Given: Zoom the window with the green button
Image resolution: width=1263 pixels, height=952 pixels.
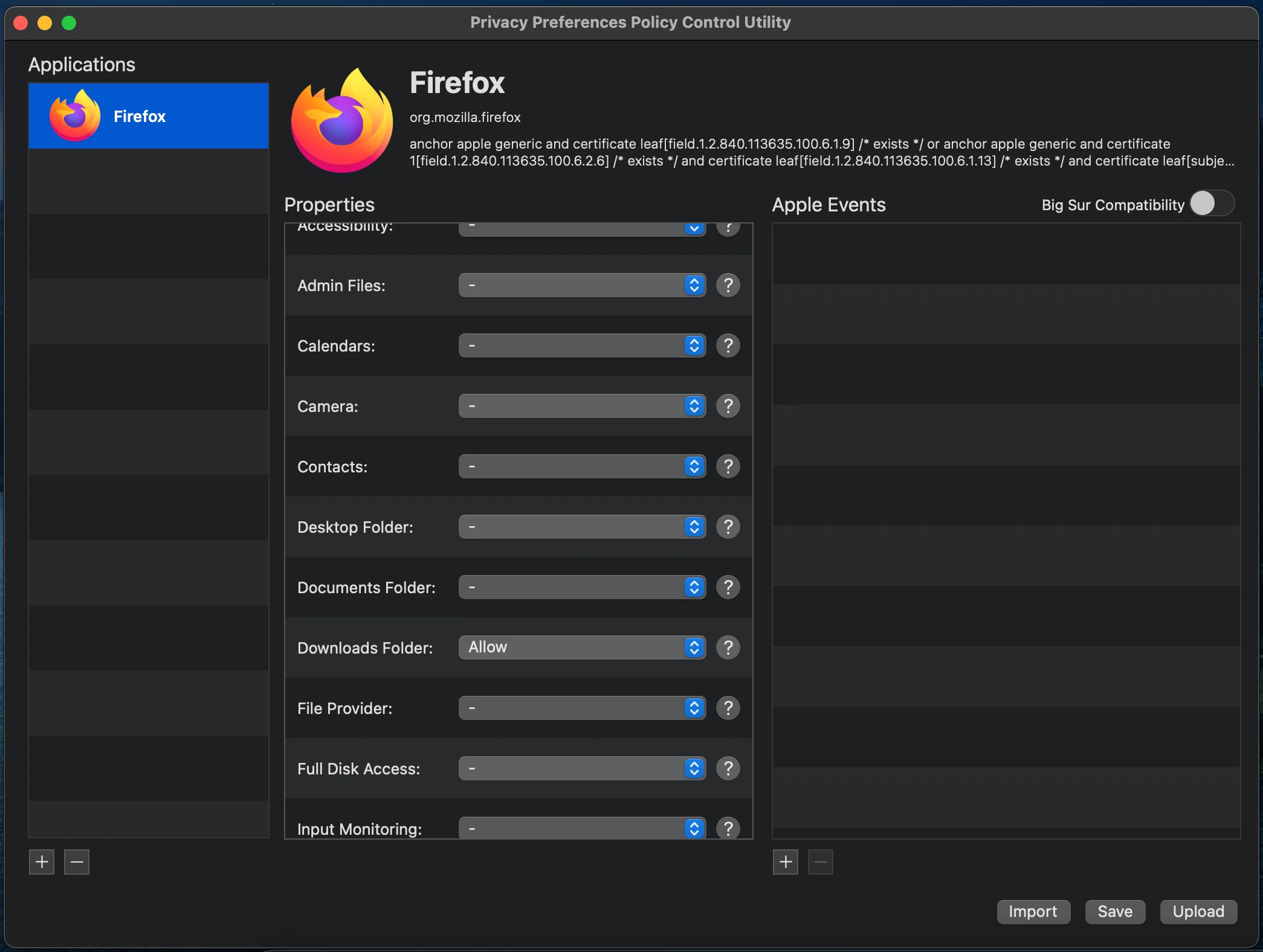Looking at the screenshot, I should pyautogui.click(x=69, y=23).
